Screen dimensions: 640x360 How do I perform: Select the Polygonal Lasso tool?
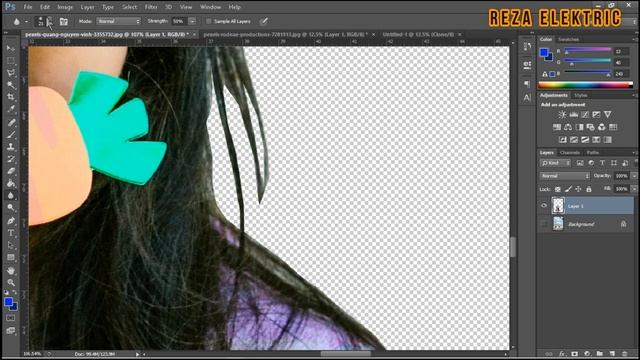tap(11, 73)
